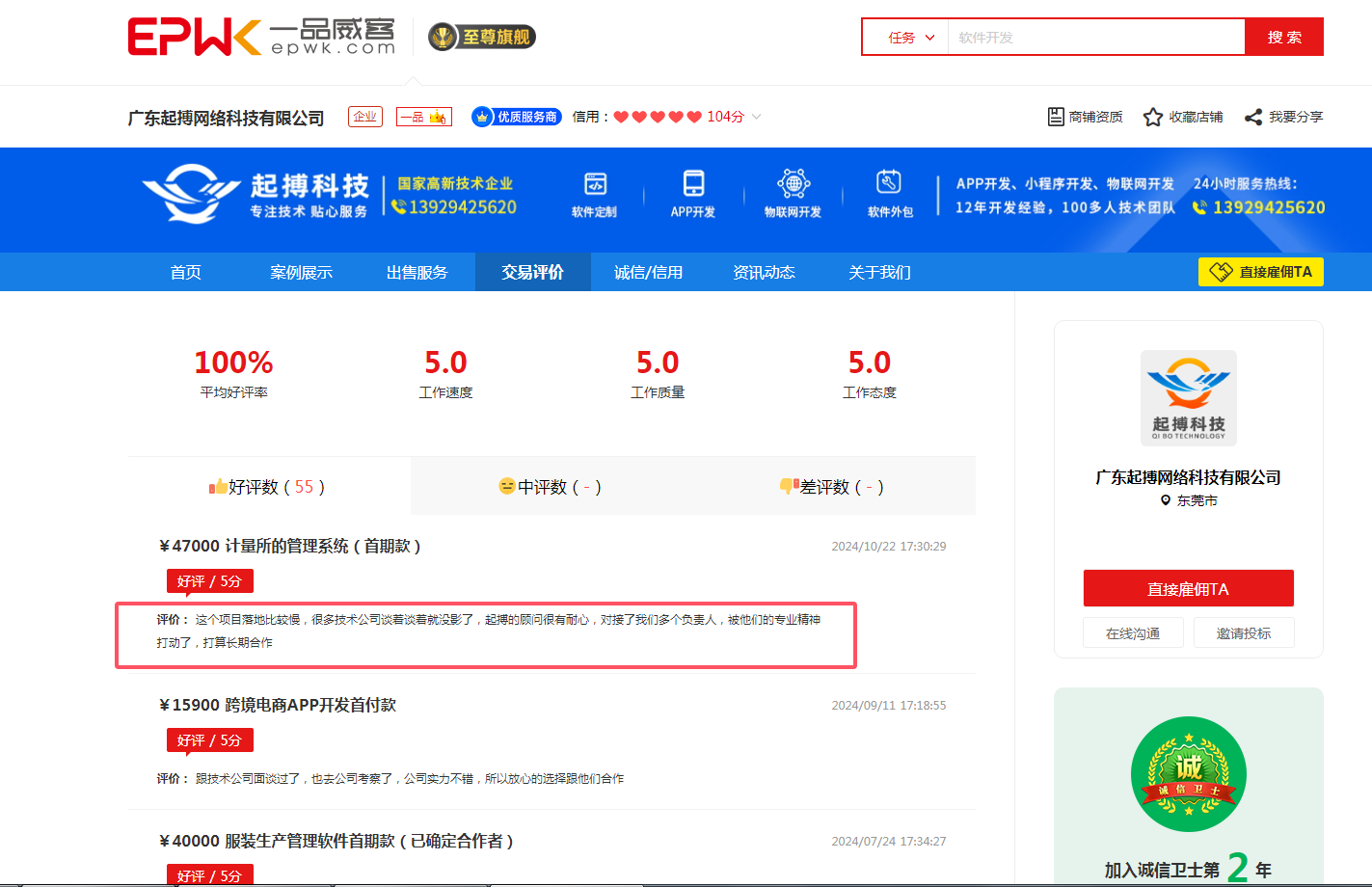Click the 2024/09/11 17:18:55 timestamp
Viewport: 1372px width, 887px height.
point(889,705)
